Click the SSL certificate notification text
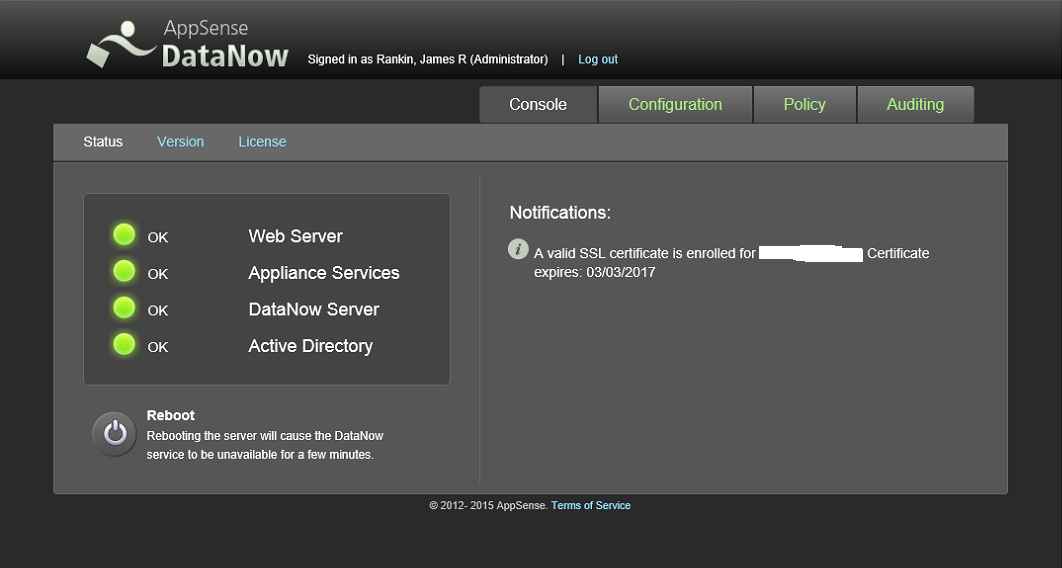1062x568 pixels. 731,263
